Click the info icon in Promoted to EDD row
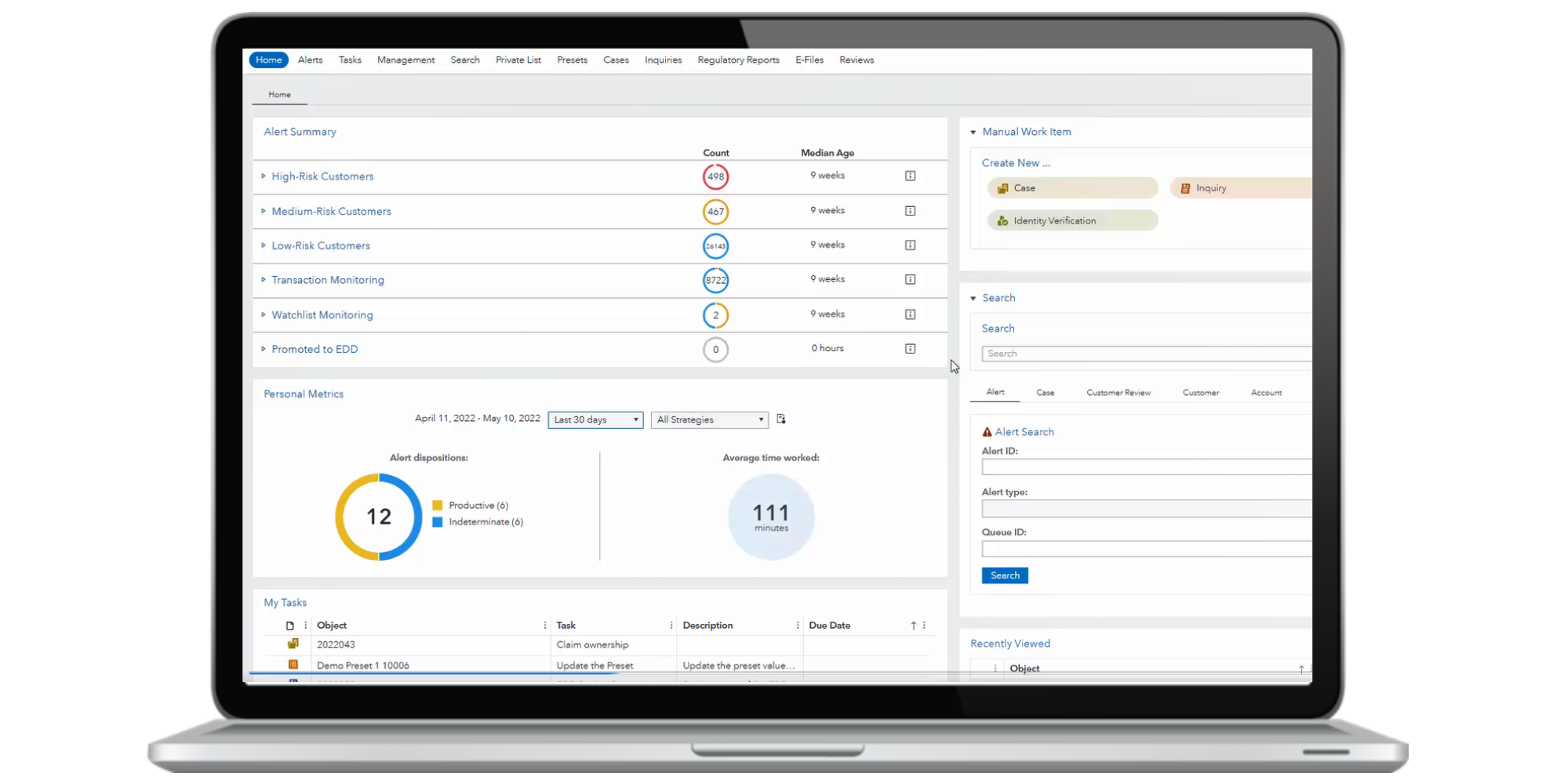Viewport: 1553px width, 784px height. tap(910, 349)
